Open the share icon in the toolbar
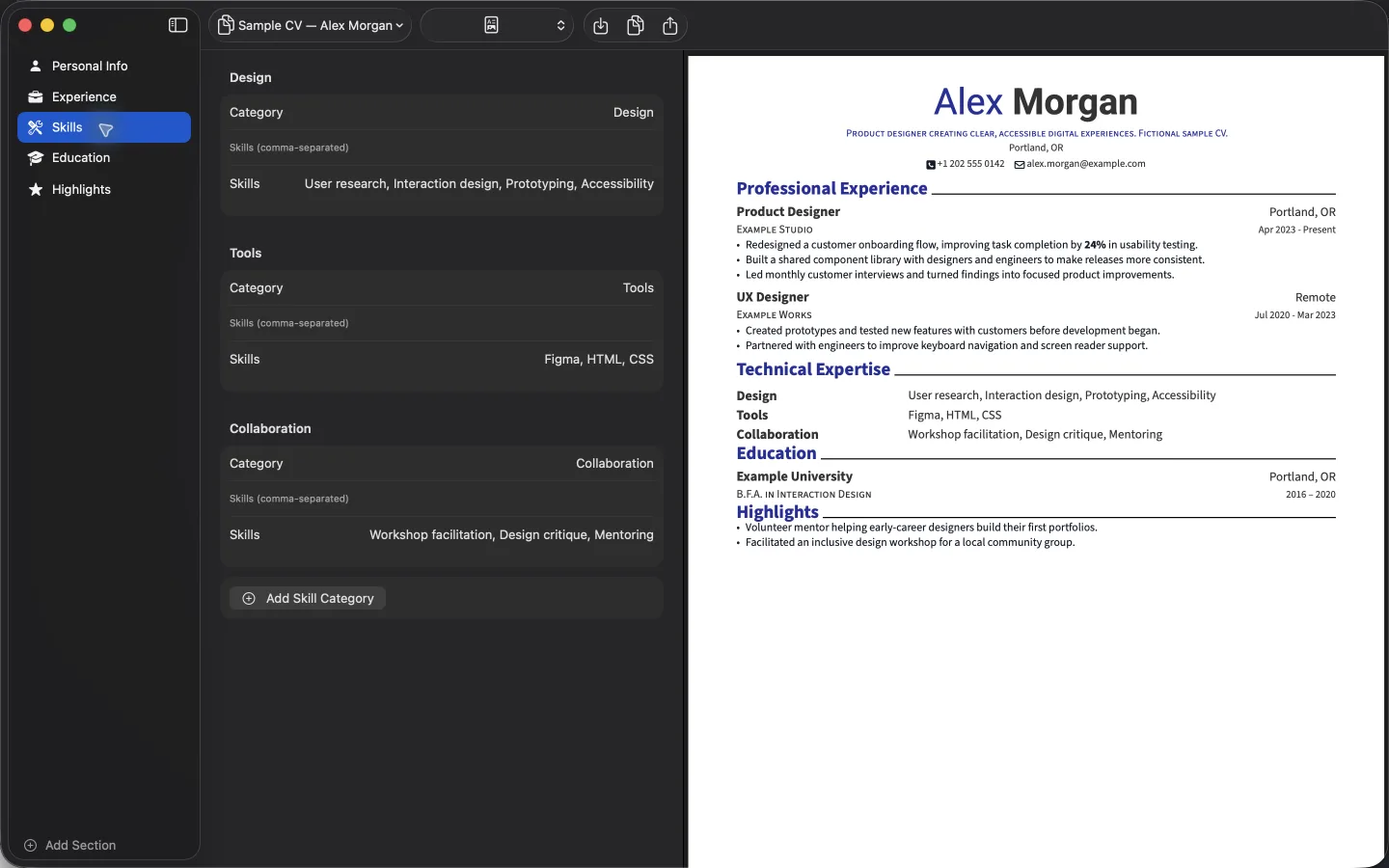1389x868 pixels. click(x=670, y=25)
